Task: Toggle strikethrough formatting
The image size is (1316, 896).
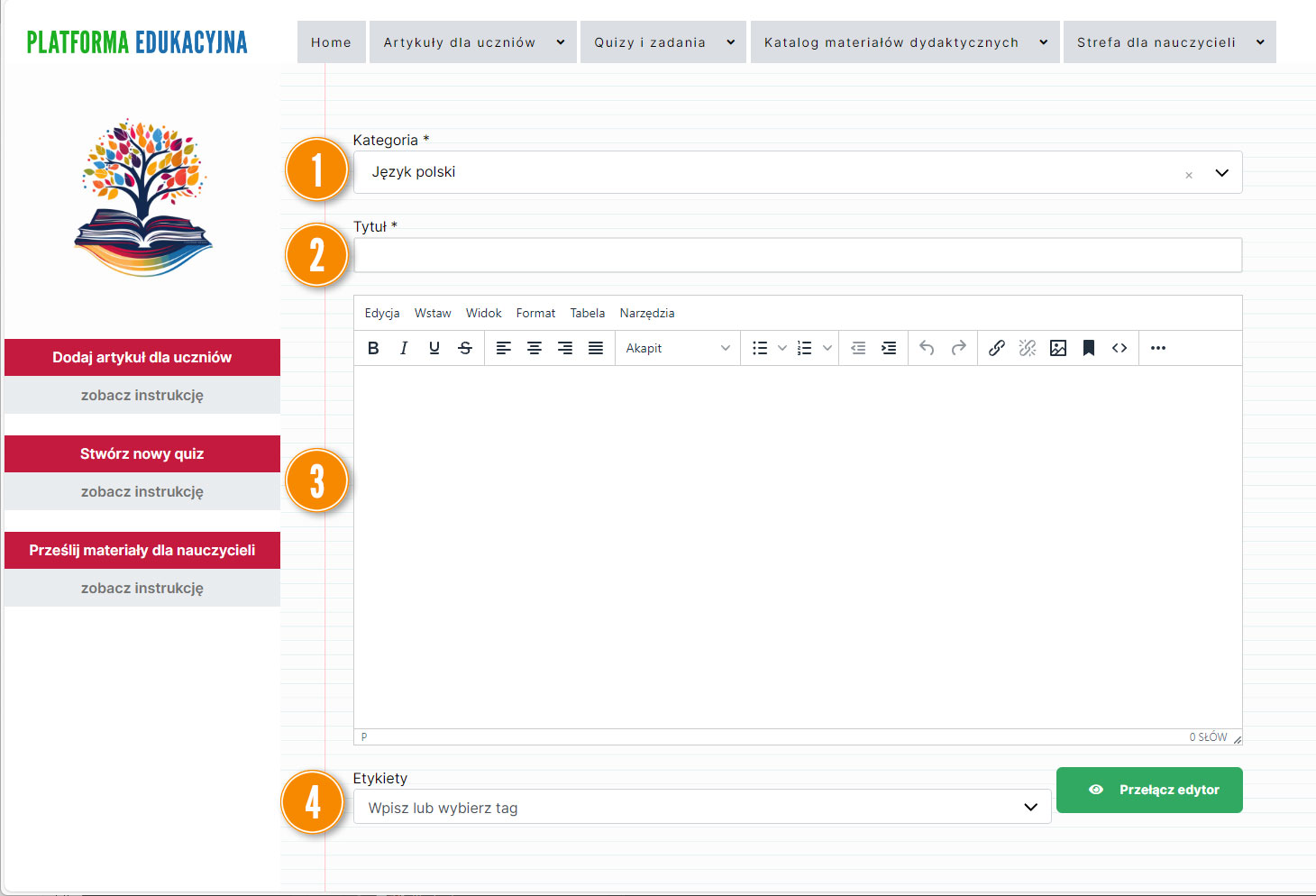Action: pos(465,348)
